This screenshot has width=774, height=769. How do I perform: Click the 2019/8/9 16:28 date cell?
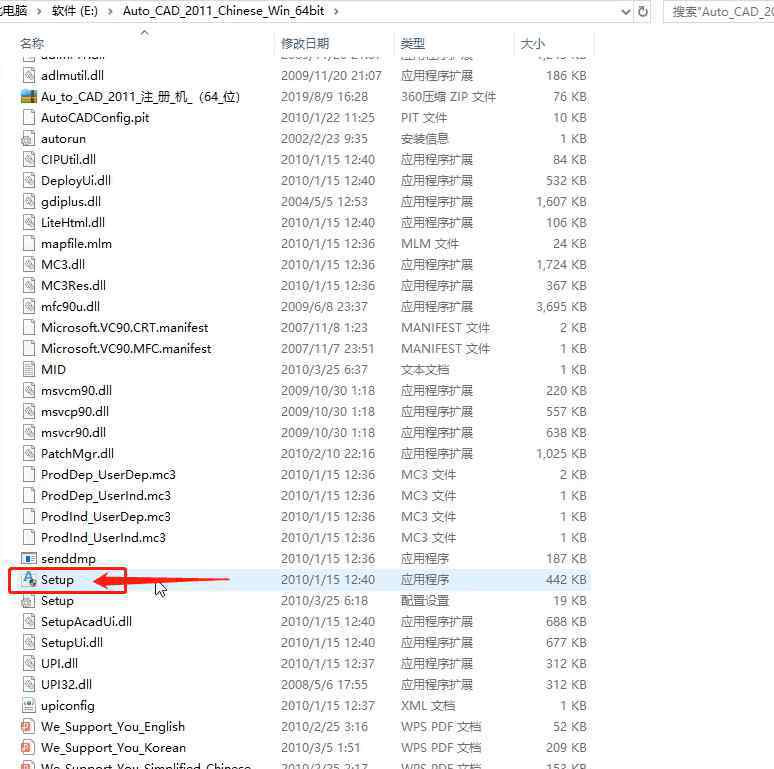(324, 97)
